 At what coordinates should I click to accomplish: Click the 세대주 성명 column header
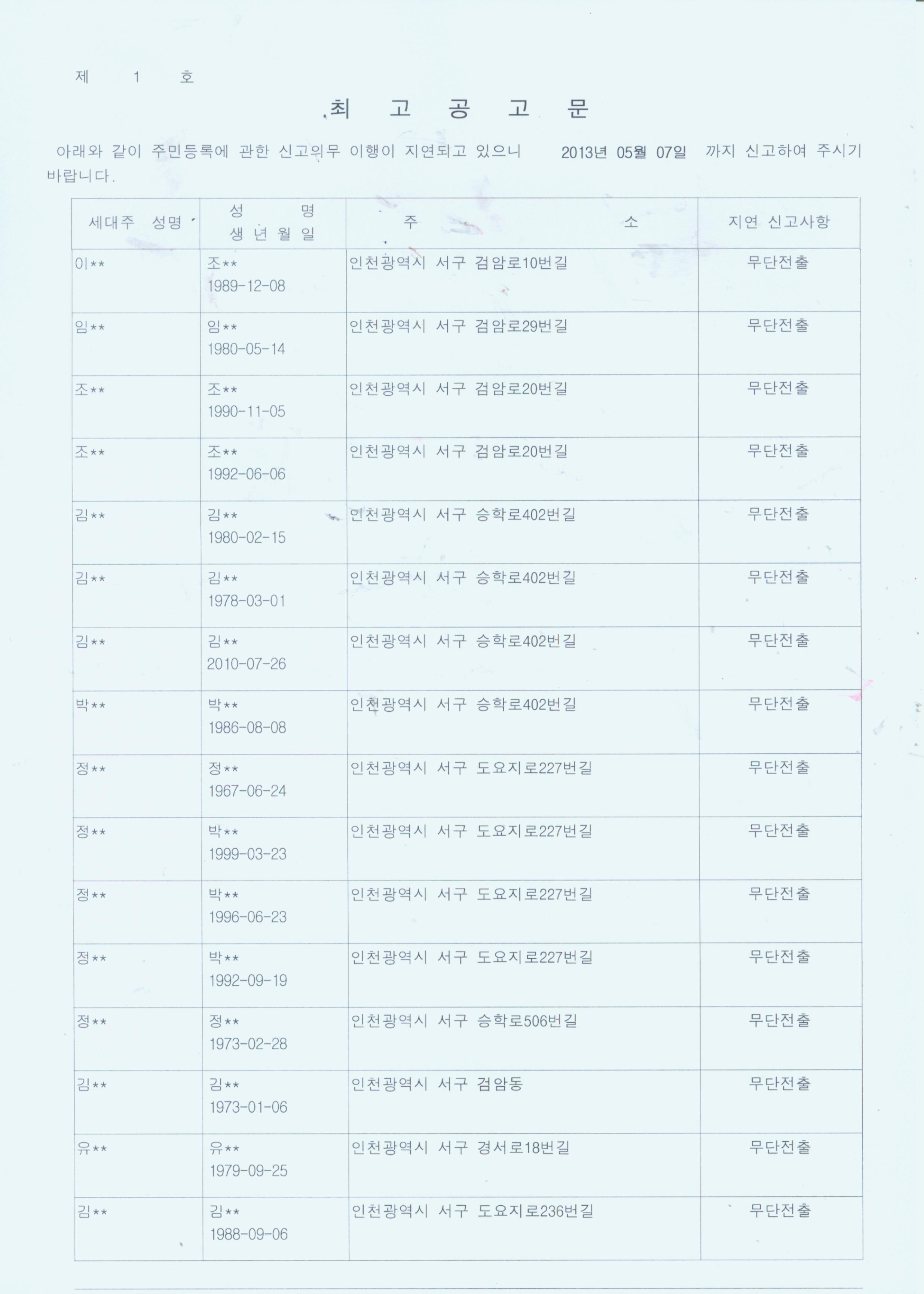pos(135,223)
